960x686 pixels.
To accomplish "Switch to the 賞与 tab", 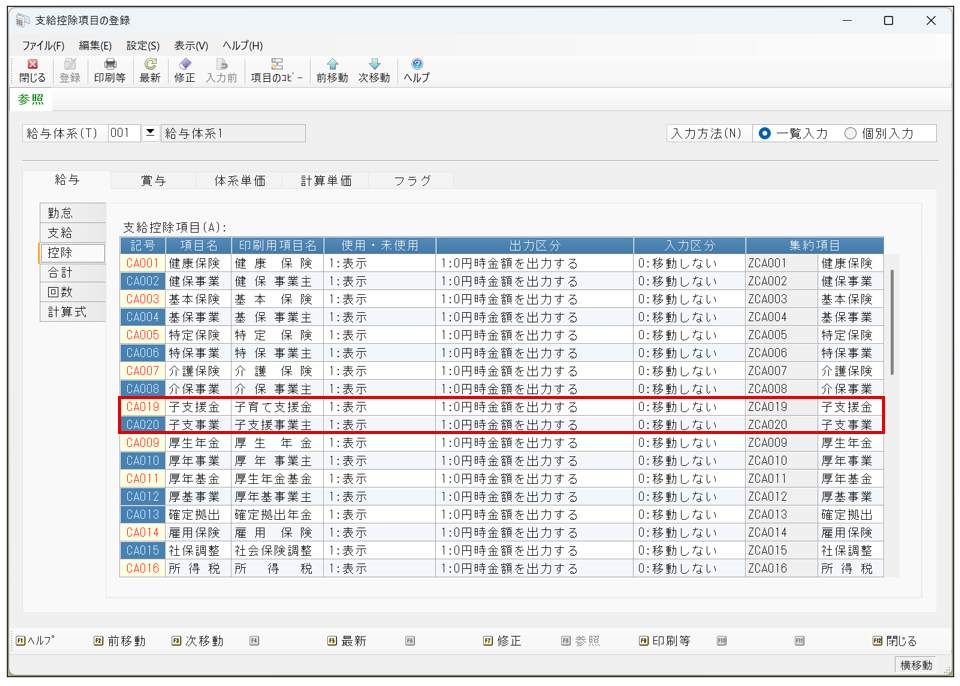I will coord(153,181).
